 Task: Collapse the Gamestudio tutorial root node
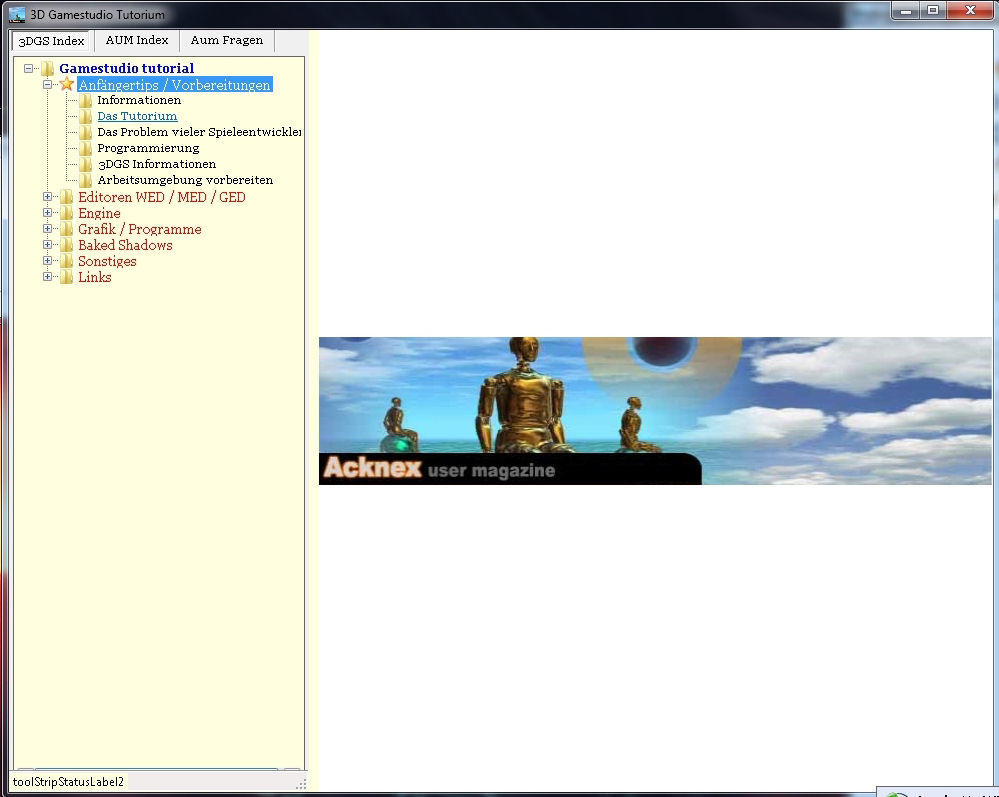(28, 68)
